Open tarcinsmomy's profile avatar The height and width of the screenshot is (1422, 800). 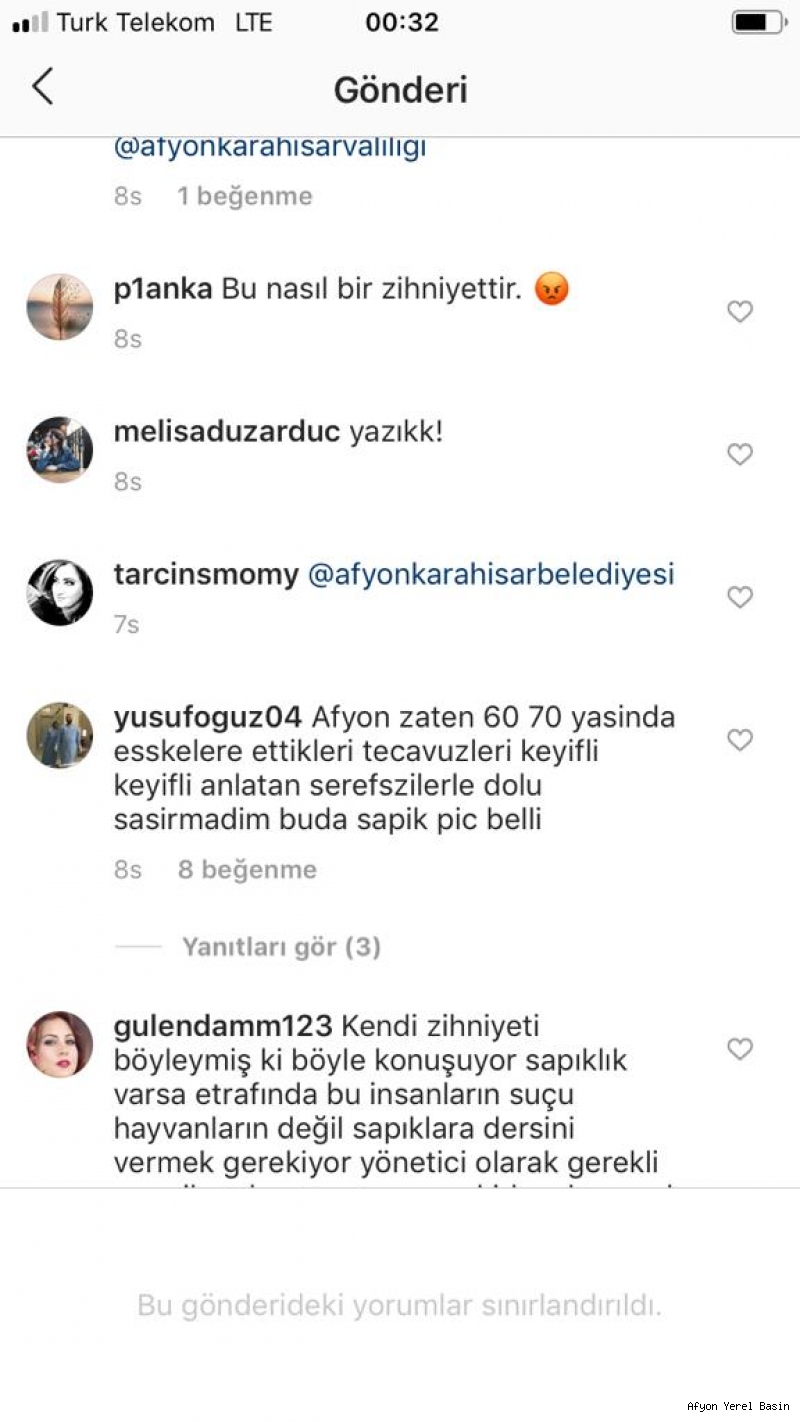click(59, 593)
